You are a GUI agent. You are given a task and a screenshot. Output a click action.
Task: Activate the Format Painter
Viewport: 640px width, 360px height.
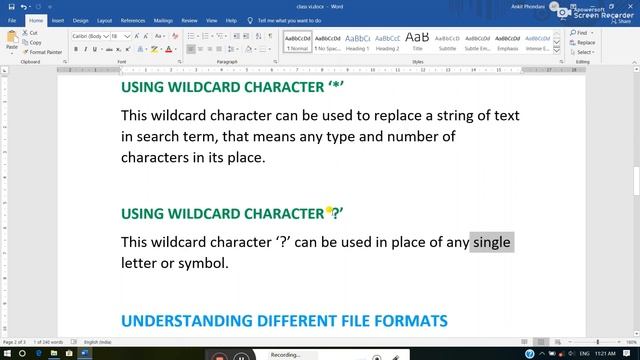tap(42, 52)
